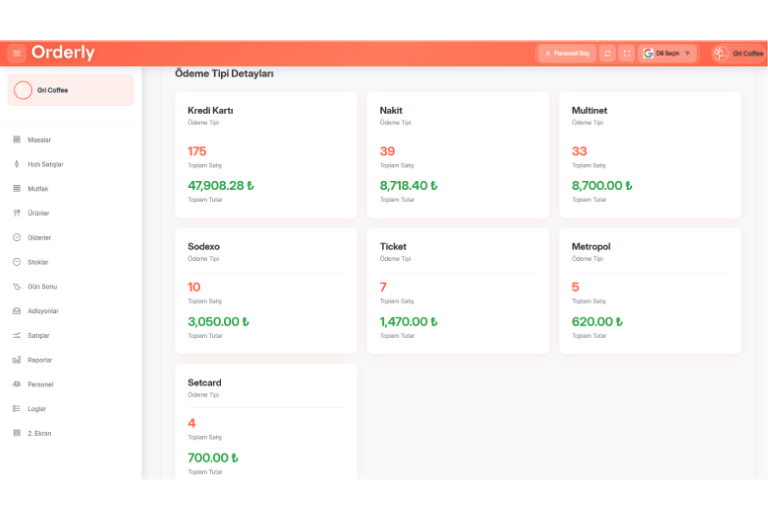Open the Personel Seç selector

click(x=567, y=53)
